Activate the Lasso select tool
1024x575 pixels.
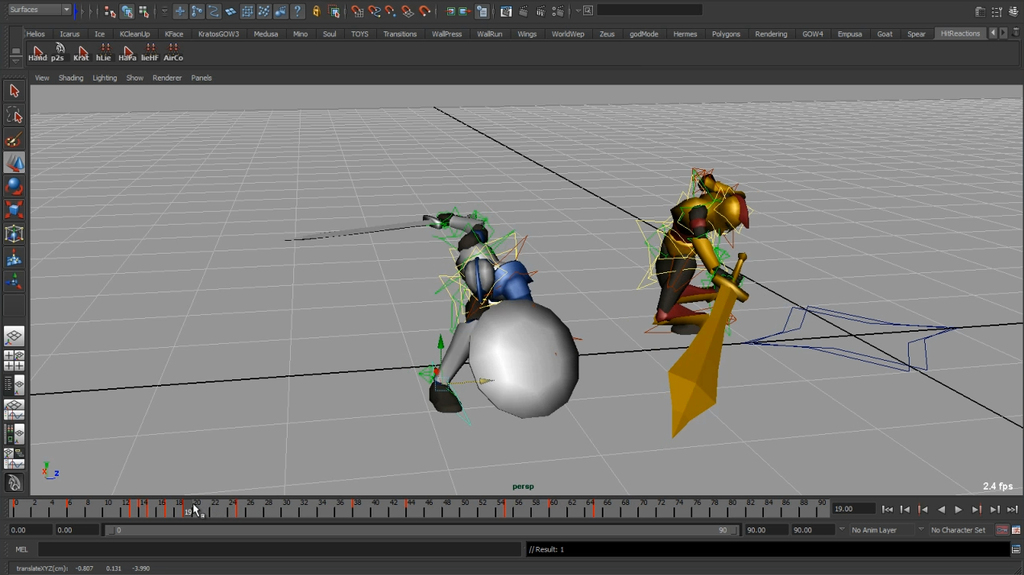click(14, 116)
